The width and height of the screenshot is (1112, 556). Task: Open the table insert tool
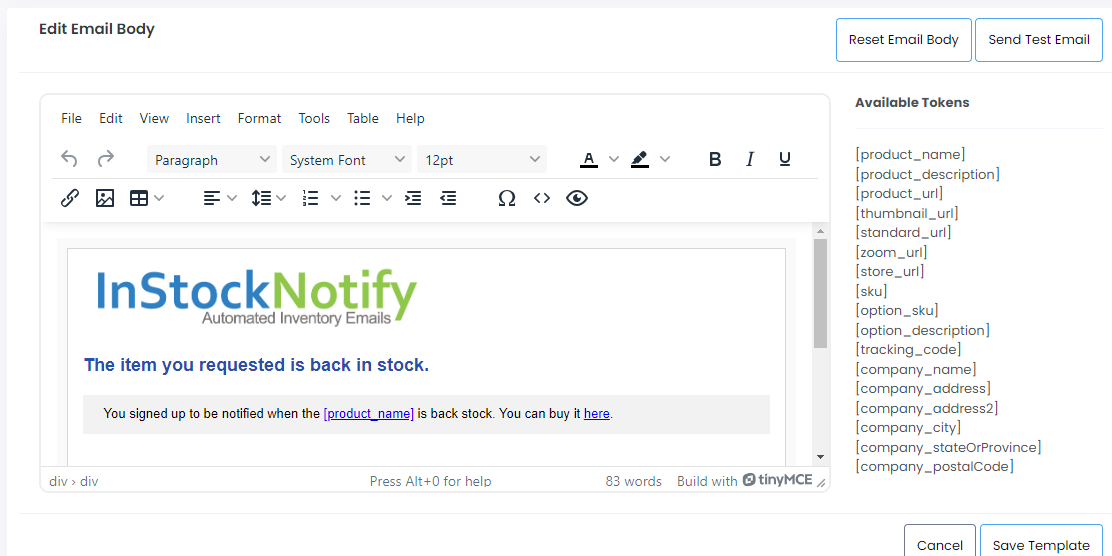click(x=139, y=199)
